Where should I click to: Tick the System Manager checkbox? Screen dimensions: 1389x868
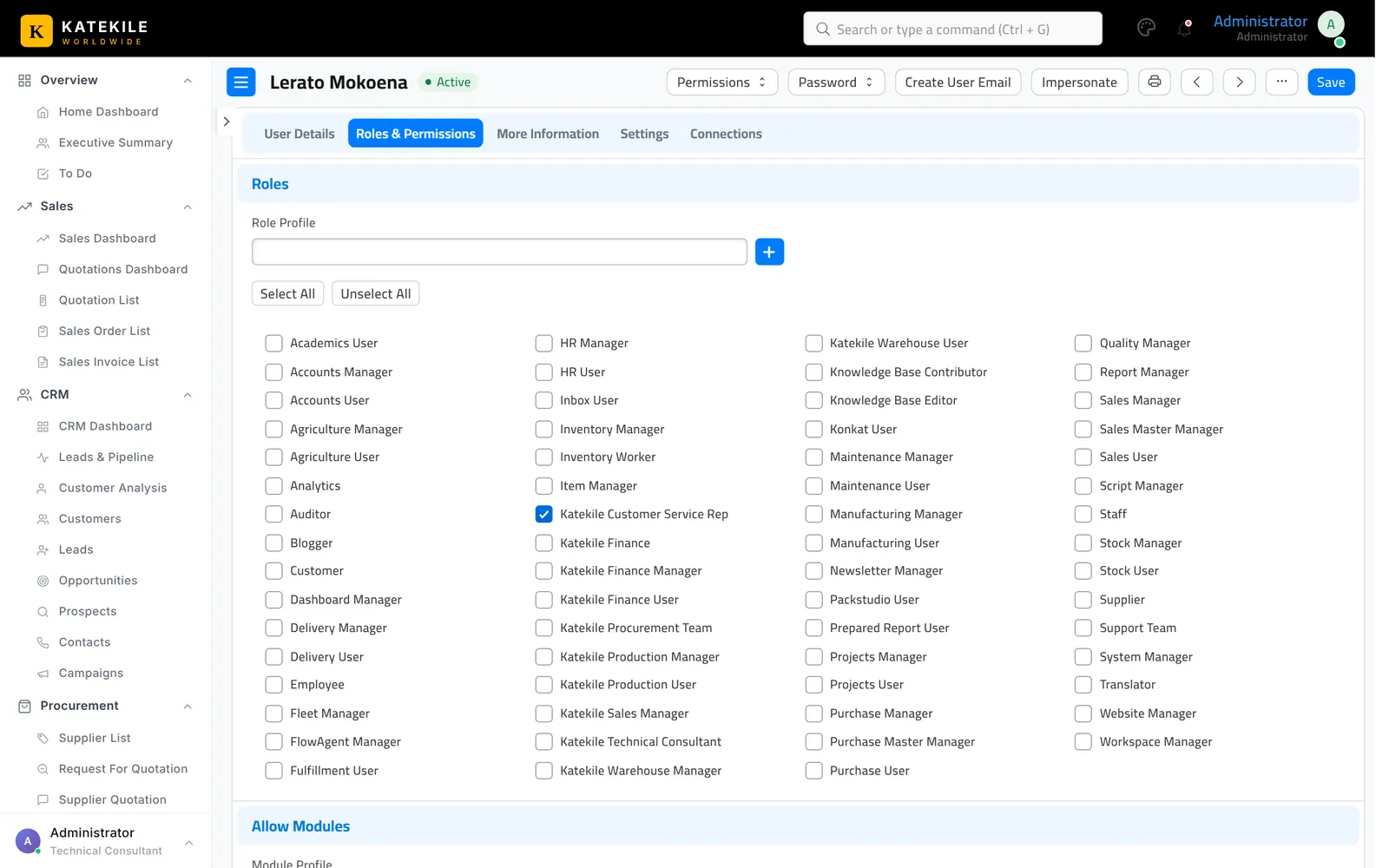(x=1083, y=656)
